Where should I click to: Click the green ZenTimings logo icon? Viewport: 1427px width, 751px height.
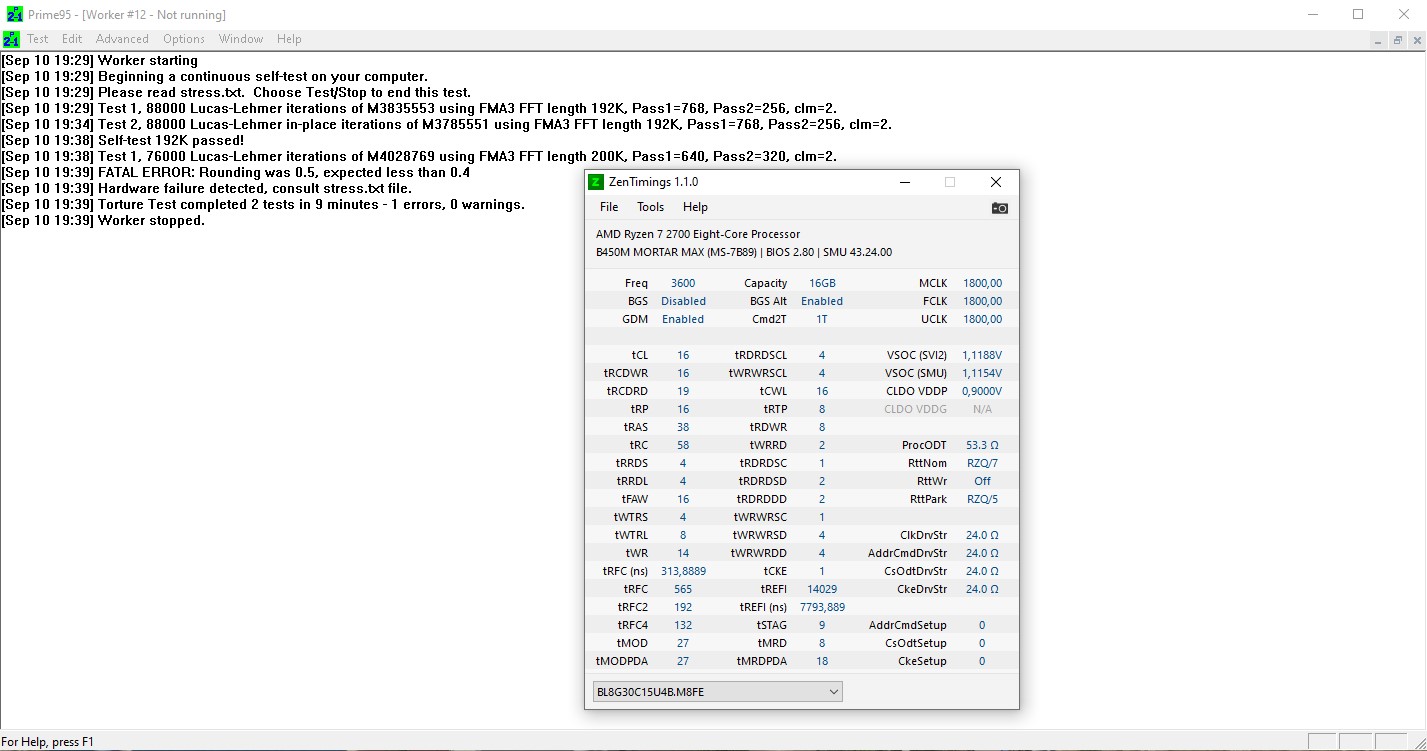point(596,182)
